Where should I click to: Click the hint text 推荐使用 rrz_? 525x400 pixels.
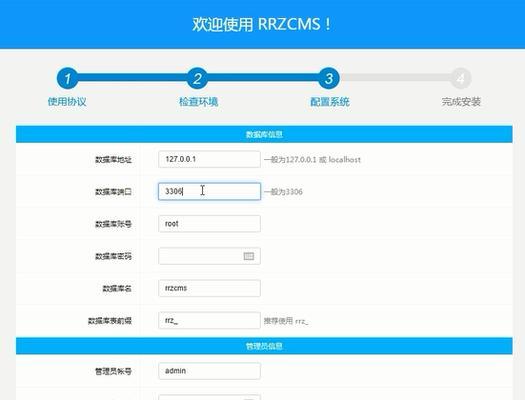click(x=286, y=321)
